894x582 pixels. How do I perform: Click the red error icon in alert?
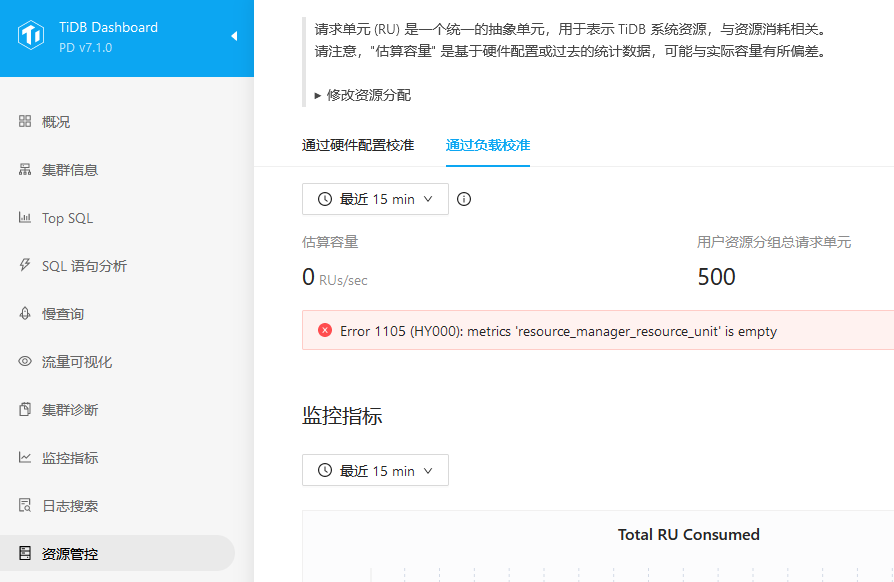[325, 331]
